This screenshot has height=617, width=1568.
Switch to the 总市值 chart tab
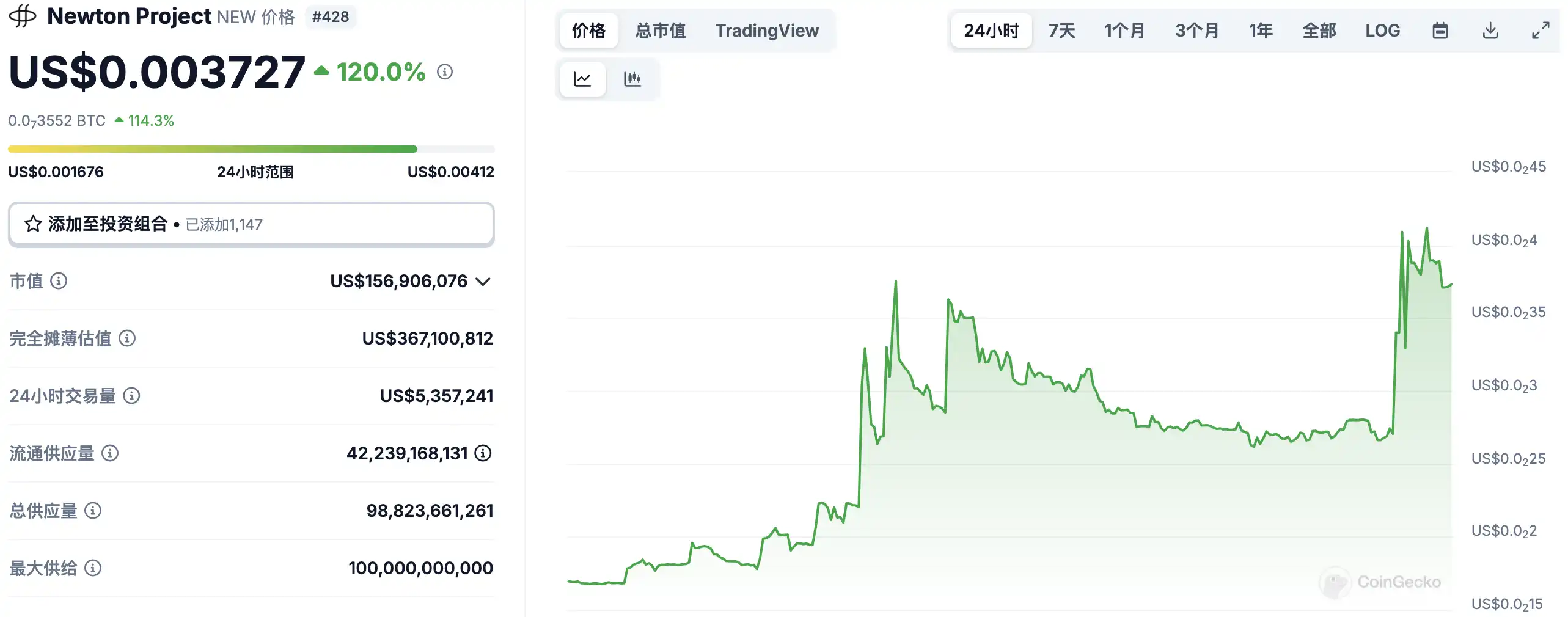[x=660, y=31]
